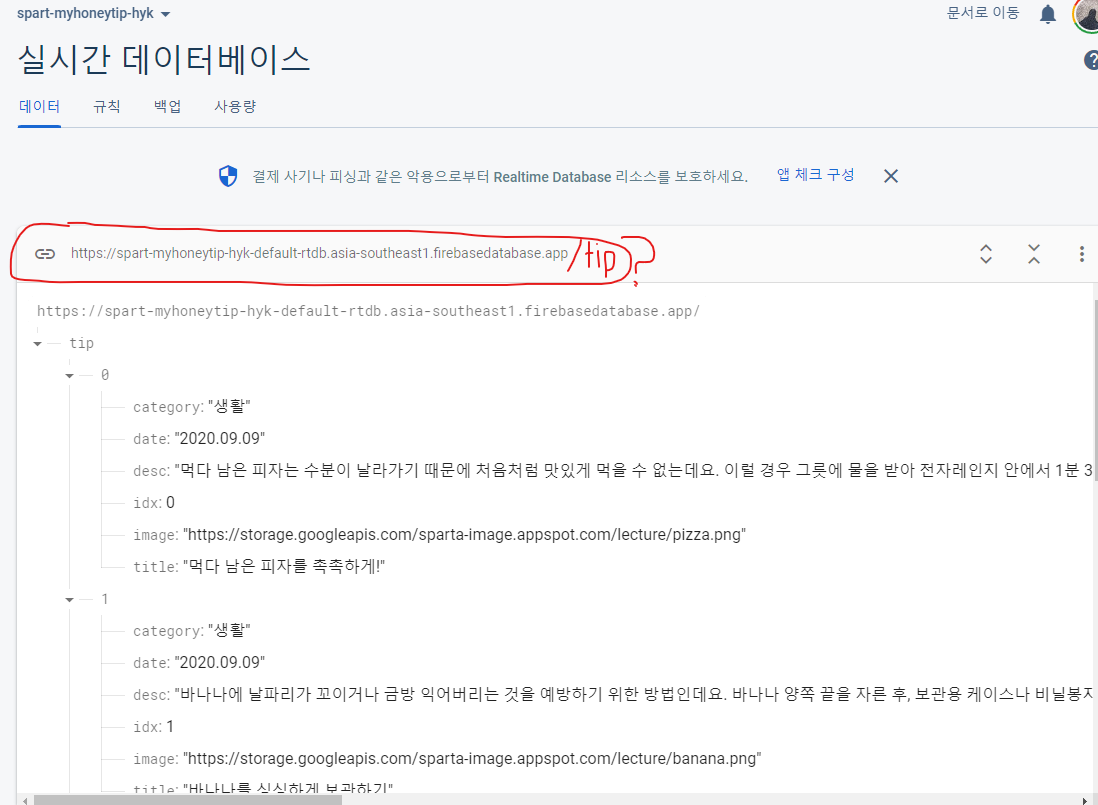Dismiss the App Check banner

click(891, 176)
